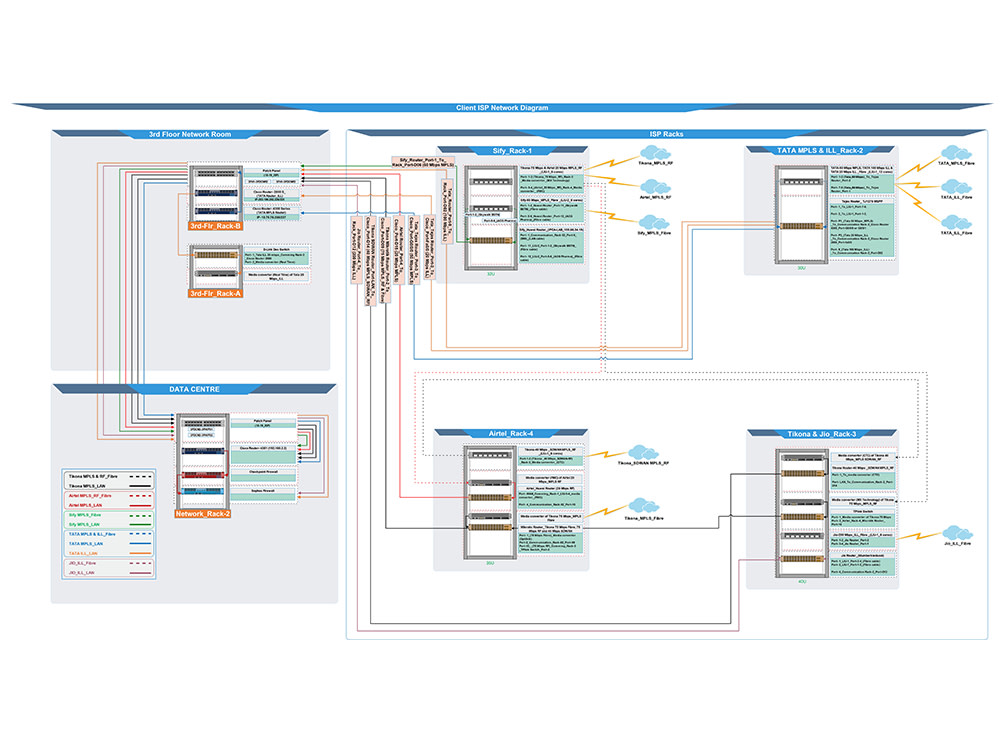Expand the Tikona & Jio_Rack-3 header
This screenshot has height=750, width=1000.
point(820,434)
